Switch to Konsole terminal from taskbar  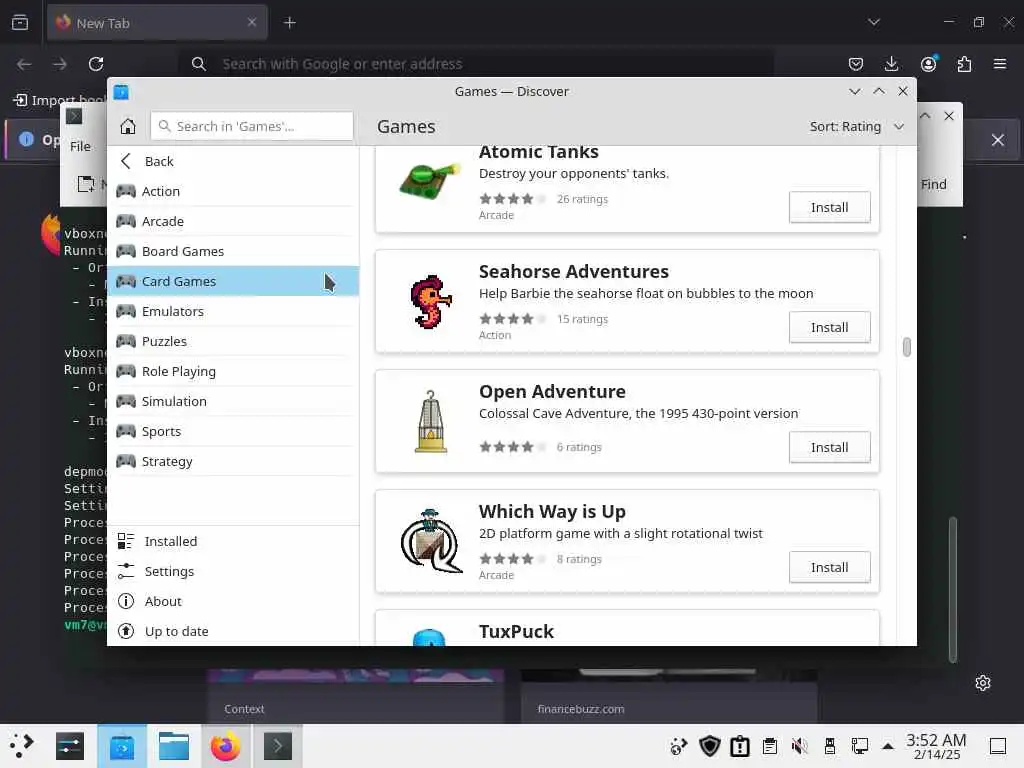click(278, 746)
